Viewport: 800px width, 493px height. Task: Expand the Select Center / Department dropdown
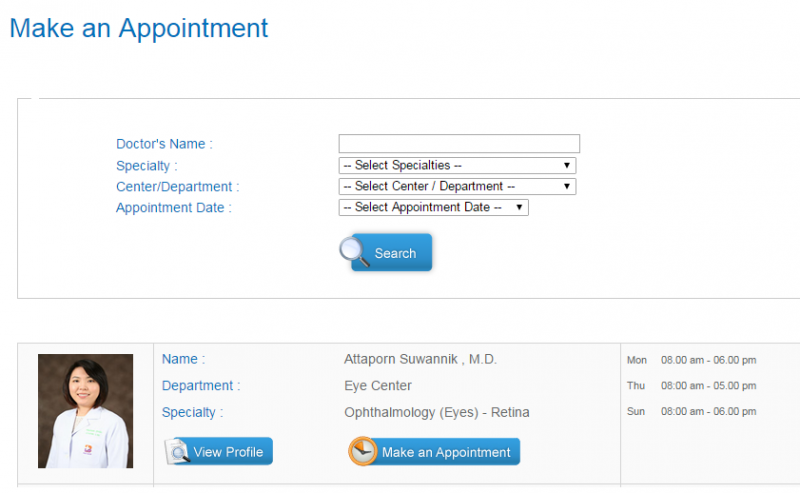click(457, 187)
